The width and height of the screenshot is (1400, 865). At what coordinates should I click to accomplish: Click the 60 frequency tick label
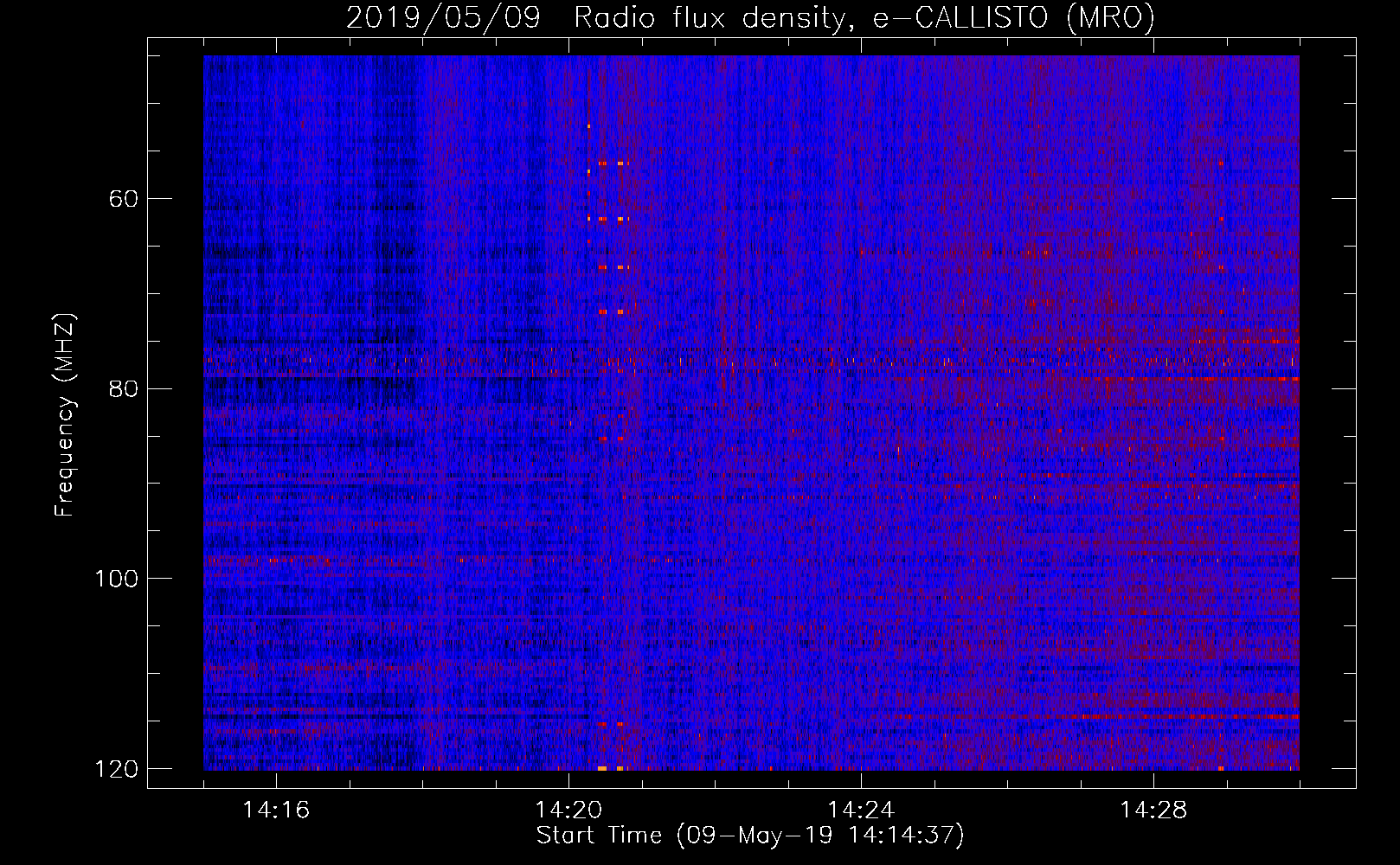point(123,199)
